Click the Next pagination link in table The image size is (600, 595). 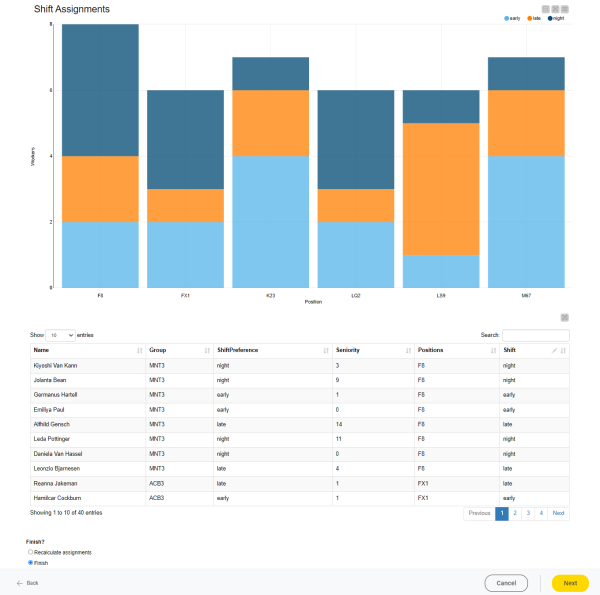point(558,513)
